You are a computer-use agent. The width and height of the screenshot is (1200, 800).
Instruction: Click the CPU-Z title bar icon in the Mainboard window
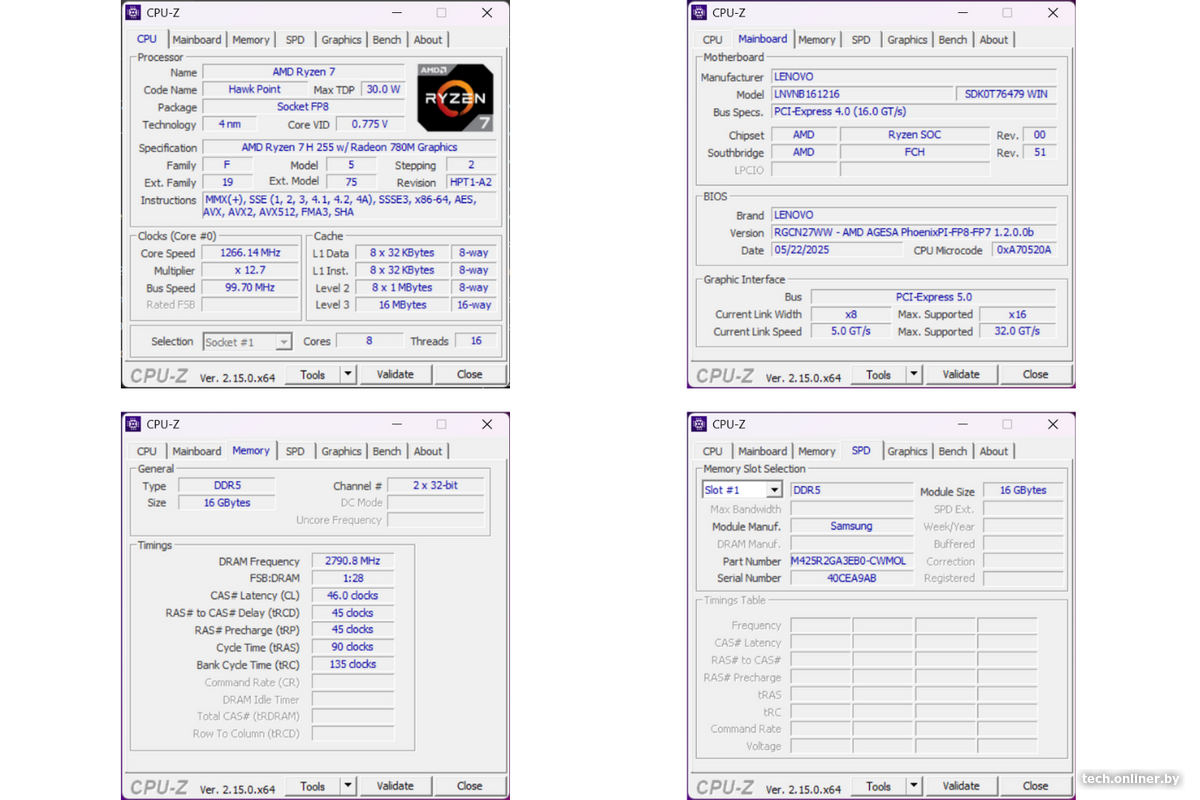[699, 13]
